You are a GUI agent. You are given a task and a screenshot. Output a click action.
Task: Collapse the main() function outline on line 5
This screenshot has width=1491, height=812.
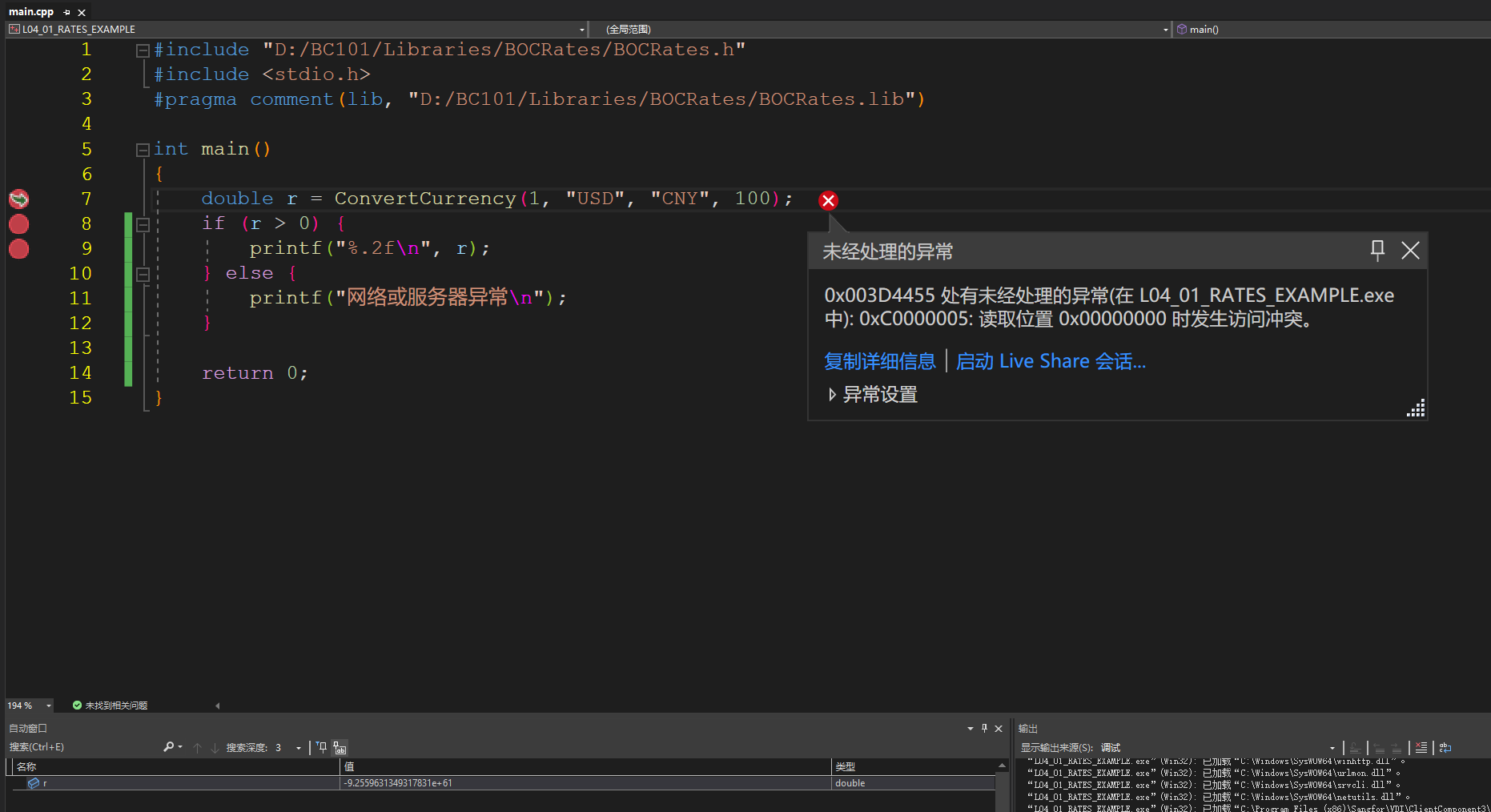pyautogui.click(x=143, y=150)
